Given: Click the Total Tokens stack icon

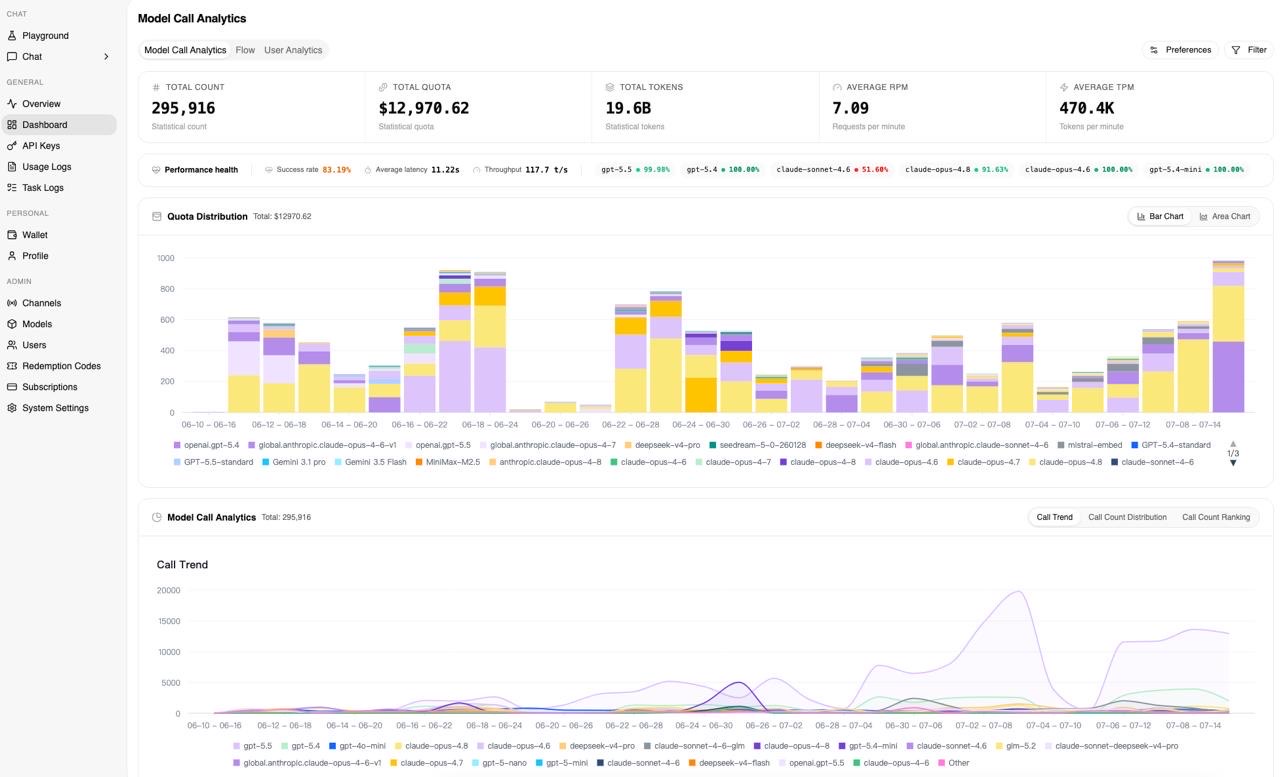Looking at the screenshot, I should click(610, 87).
